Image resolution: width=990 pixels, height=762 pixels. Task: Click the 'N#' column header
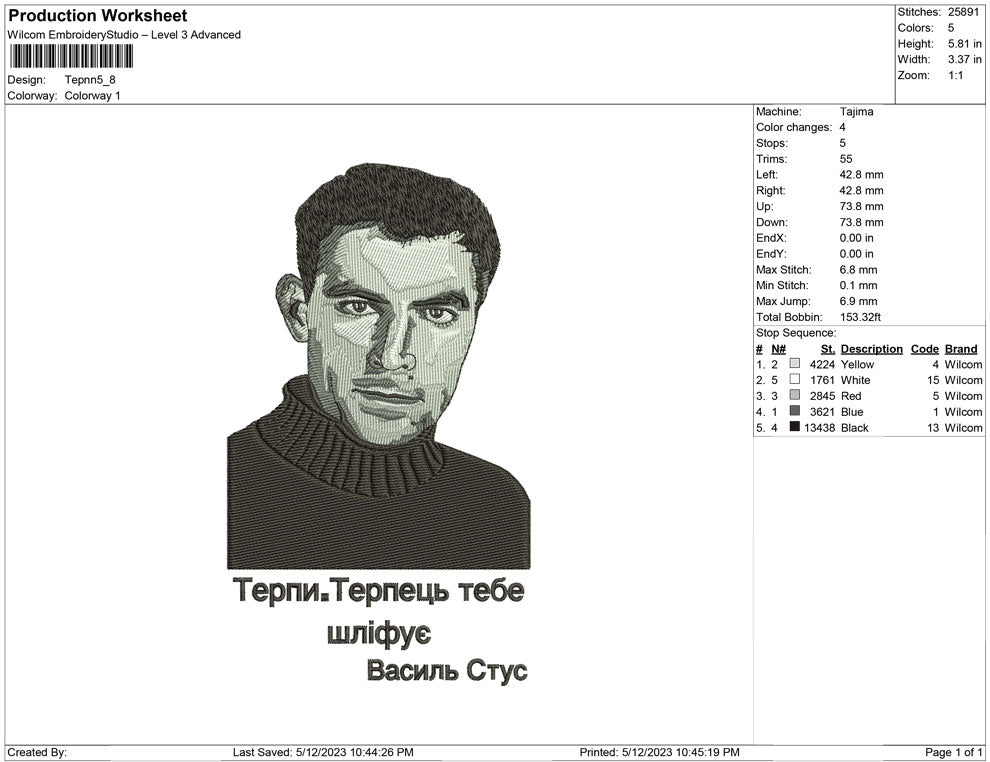click(778, 349)
